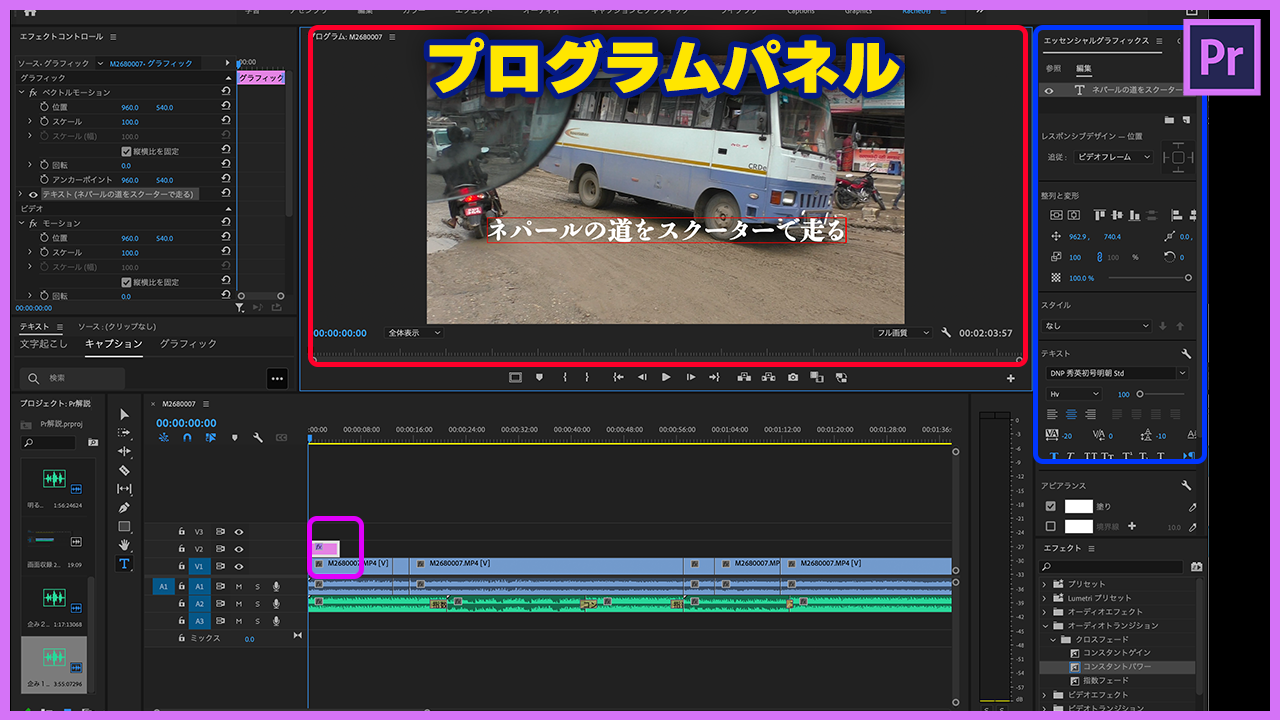This screenshot has width=1280, height=720.
Task: Open the font weight Hv dropdown
Action: (1073, 394)
